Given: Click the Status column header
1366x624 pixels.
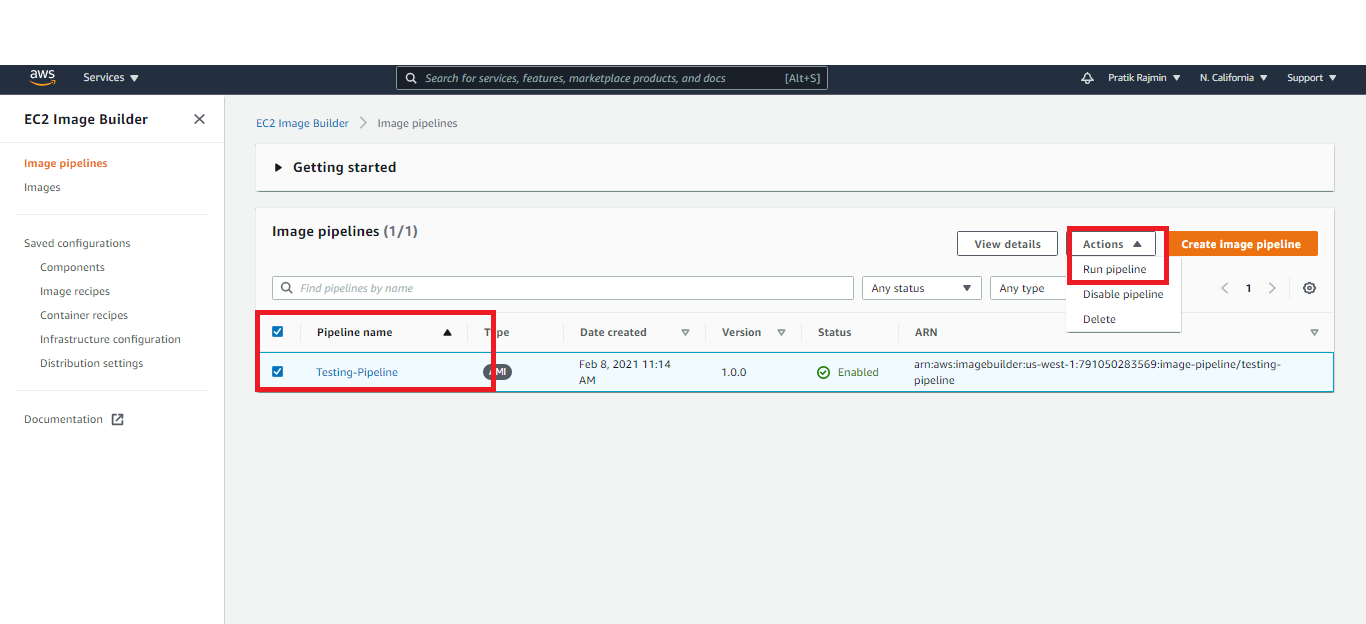Looking at the screenshot, I should 834,332.
